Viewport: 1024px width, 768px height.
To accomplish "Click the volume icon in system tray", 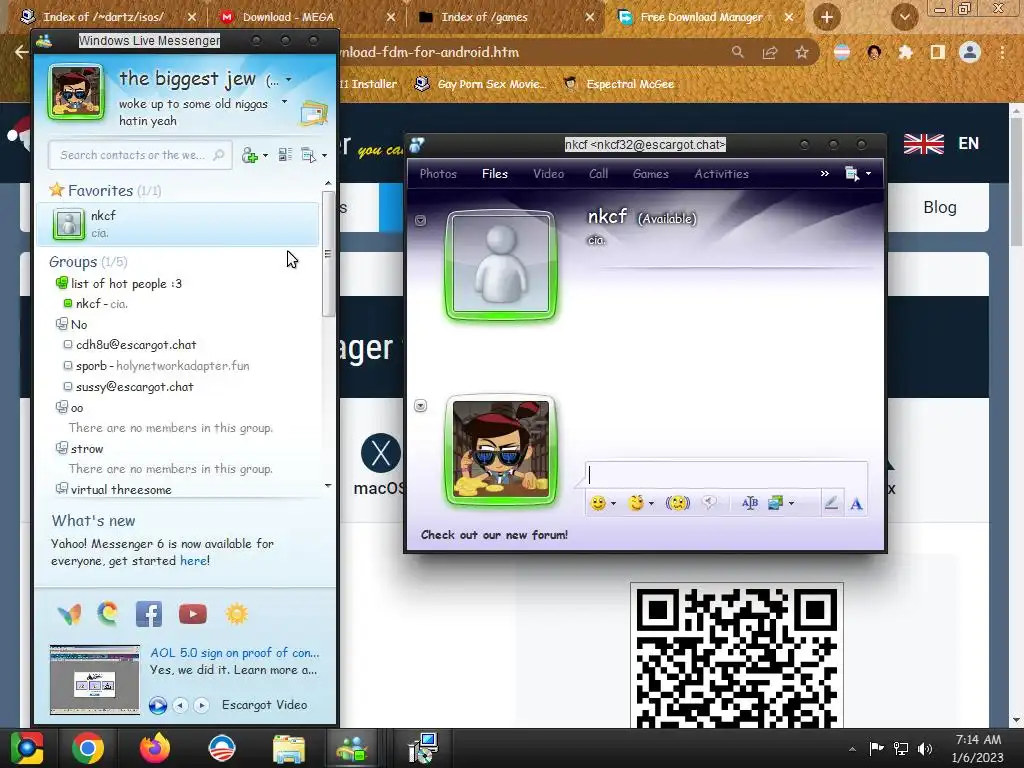I will (925, 749).
